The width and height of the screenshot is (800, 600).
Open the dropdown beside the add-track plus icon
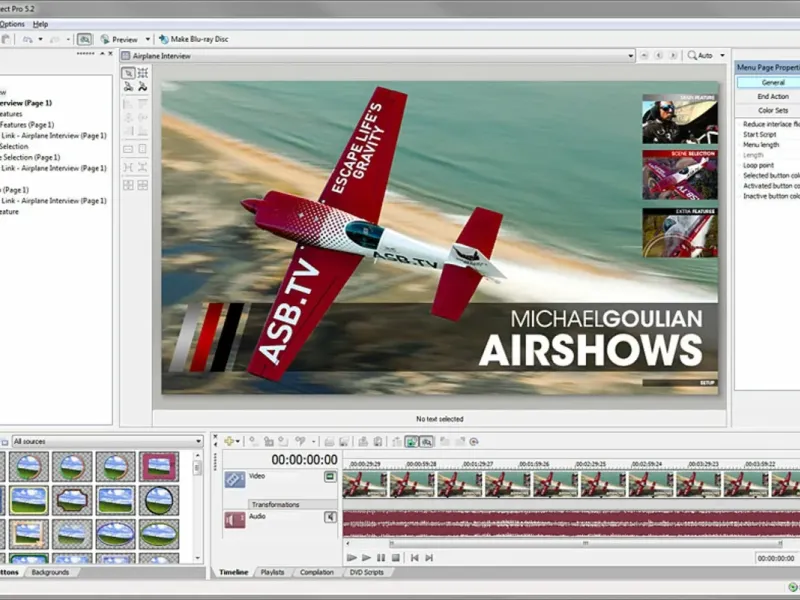point(238,441)
